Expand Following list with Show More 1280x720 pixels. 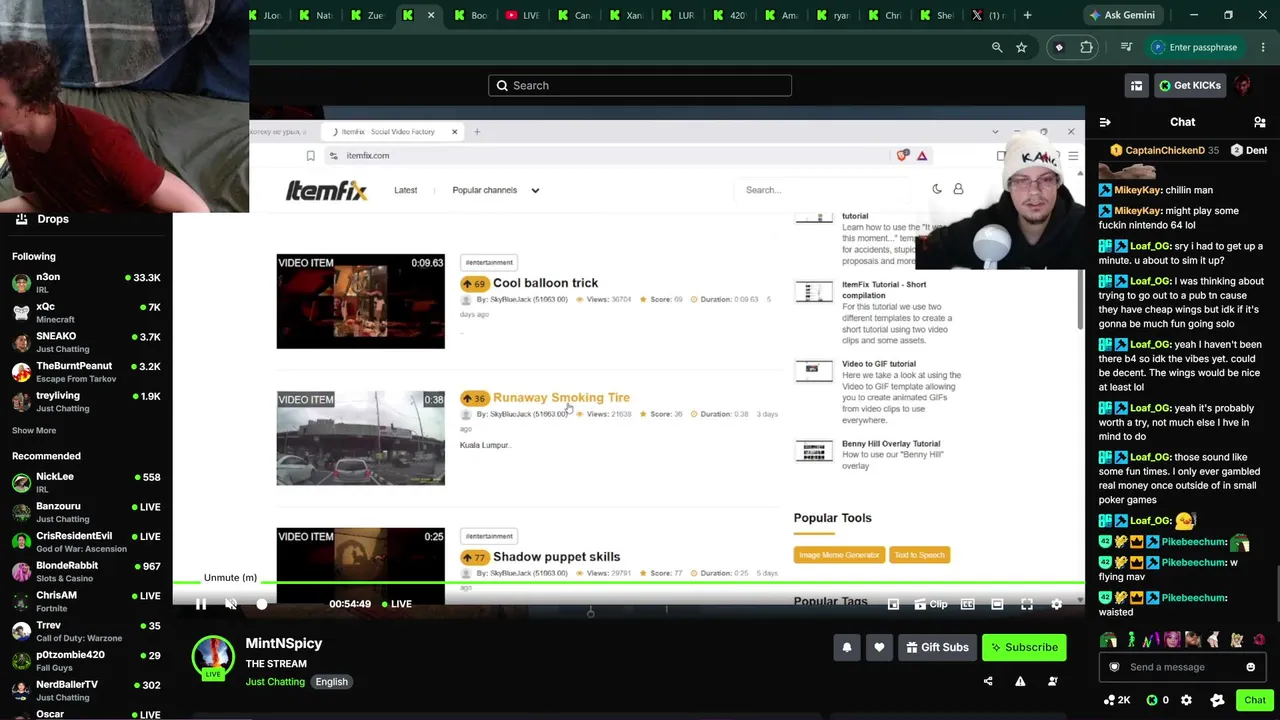[x=34, y=430]
